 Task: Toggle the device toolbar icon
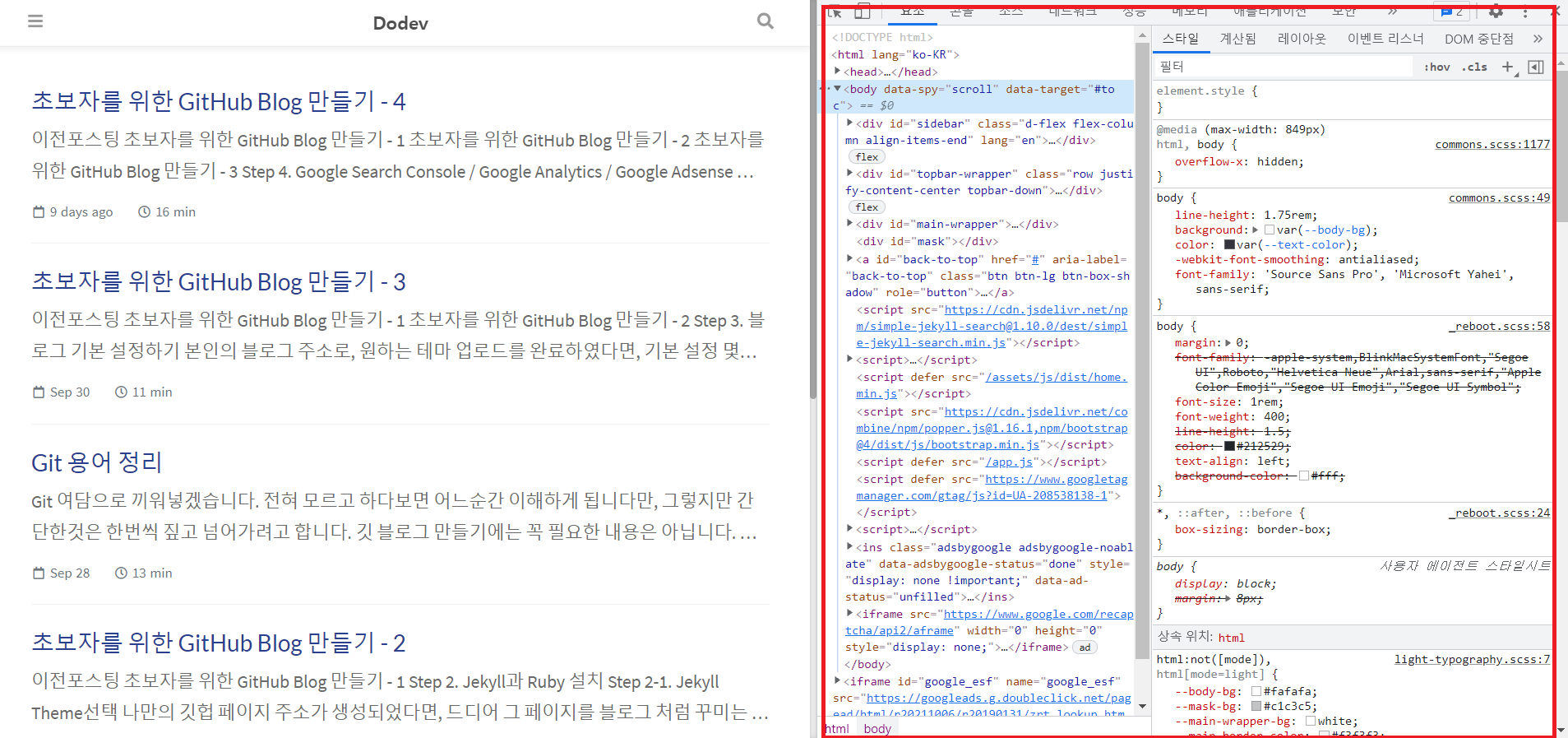[863, 12]
